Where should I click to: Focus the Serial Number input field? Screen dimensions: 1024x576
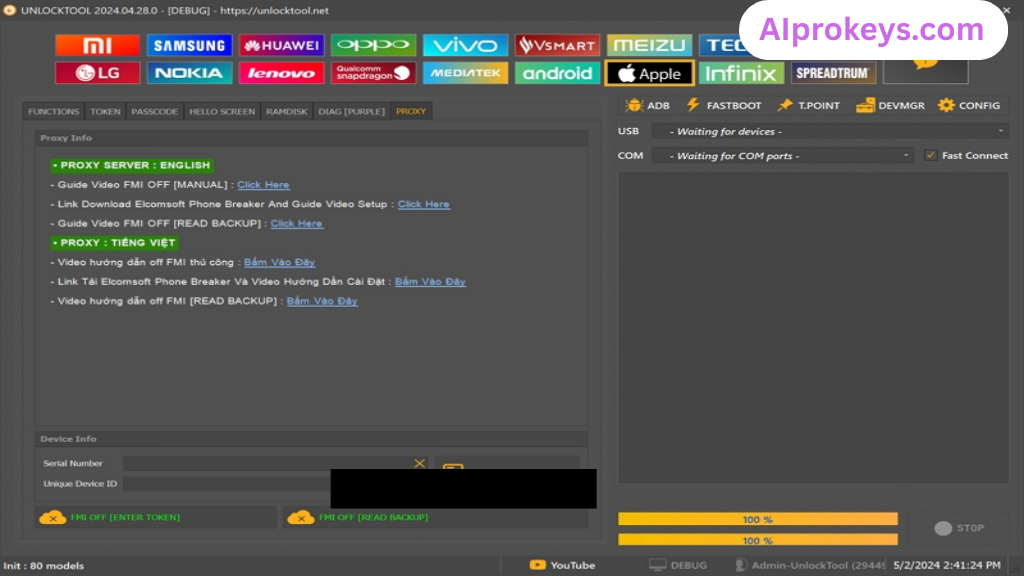(x=268, y=463)
